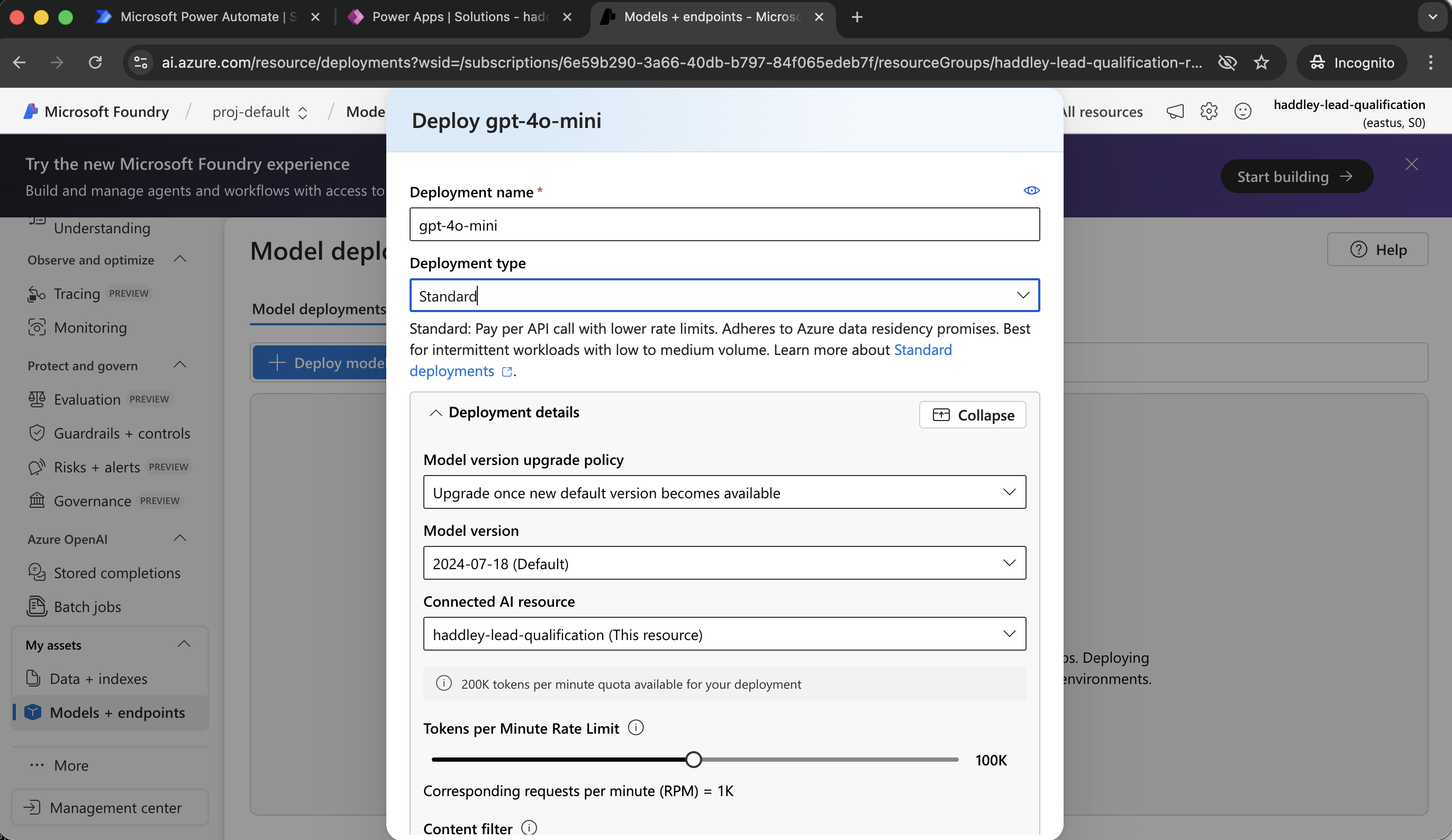Open Model version upgrade policy dropdown

click(724, 492)
